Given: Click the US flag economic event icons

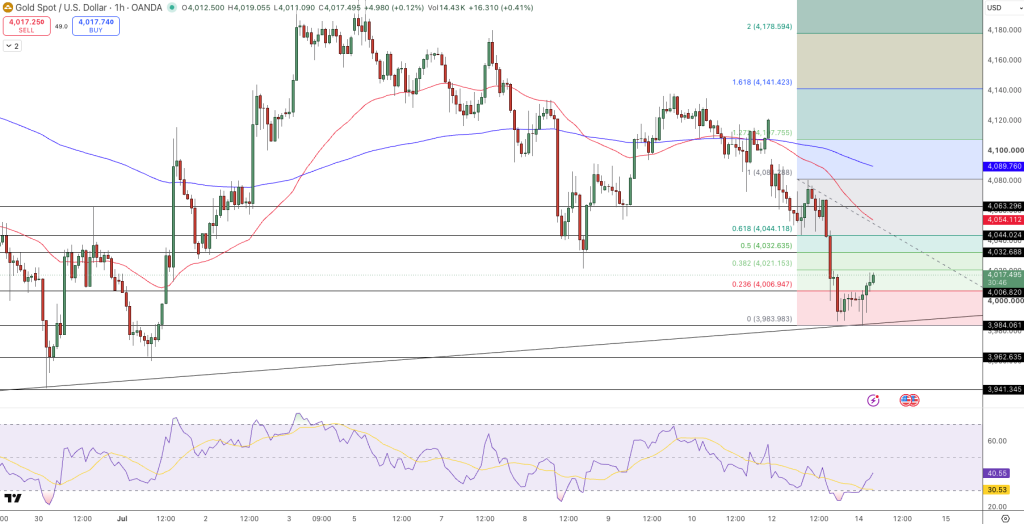Looking at the screenshot, I should 910,400.
